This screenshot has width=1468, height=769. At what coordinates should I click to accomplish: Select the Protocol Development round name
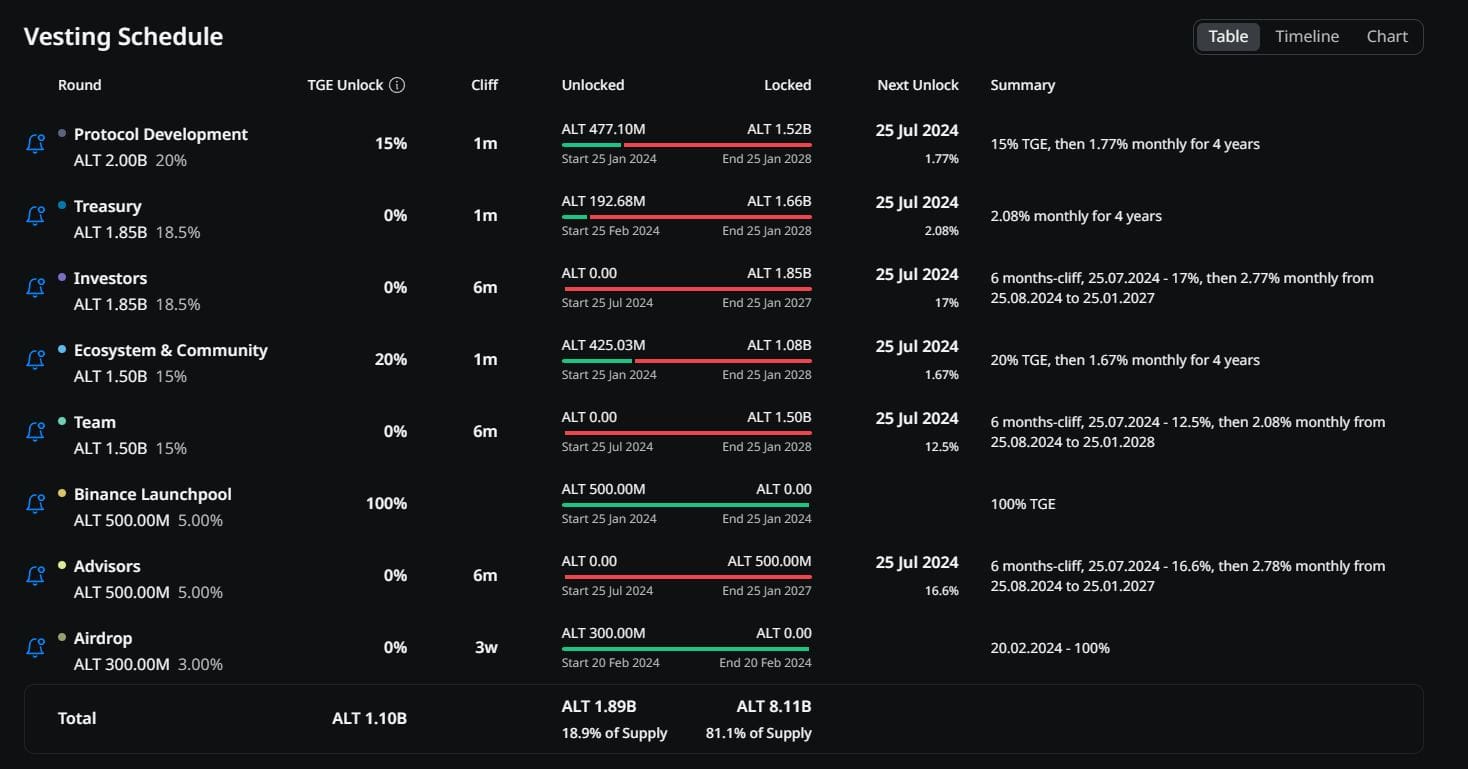[161, 134]
